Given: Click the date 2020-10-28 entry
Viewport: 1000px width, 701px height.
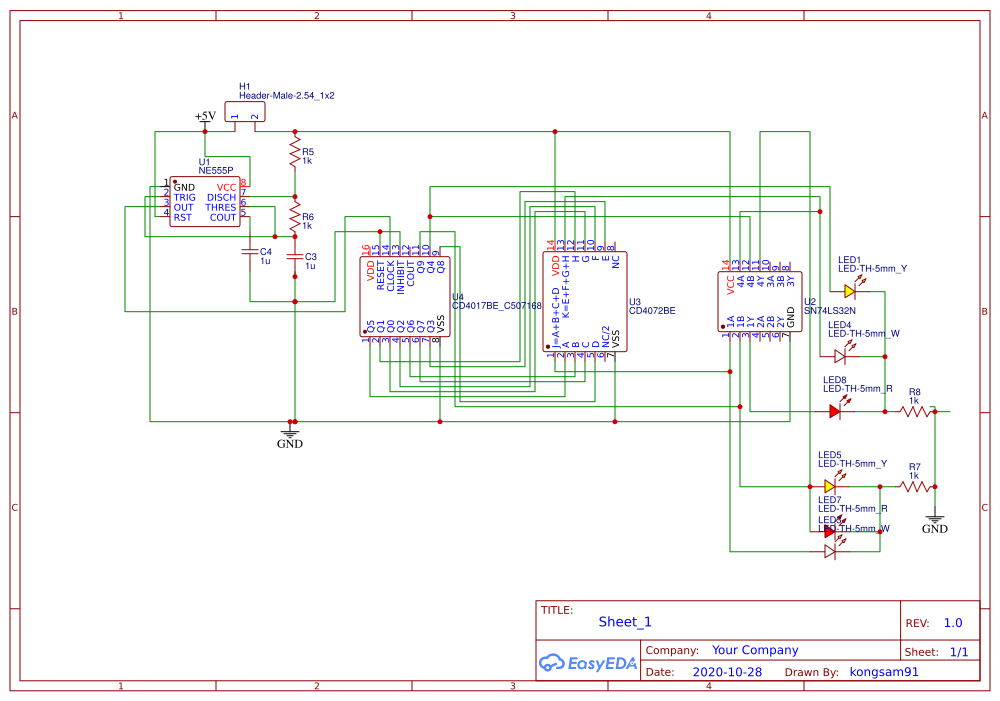Looking at the screenshot, I should click(x=728, y=671).
